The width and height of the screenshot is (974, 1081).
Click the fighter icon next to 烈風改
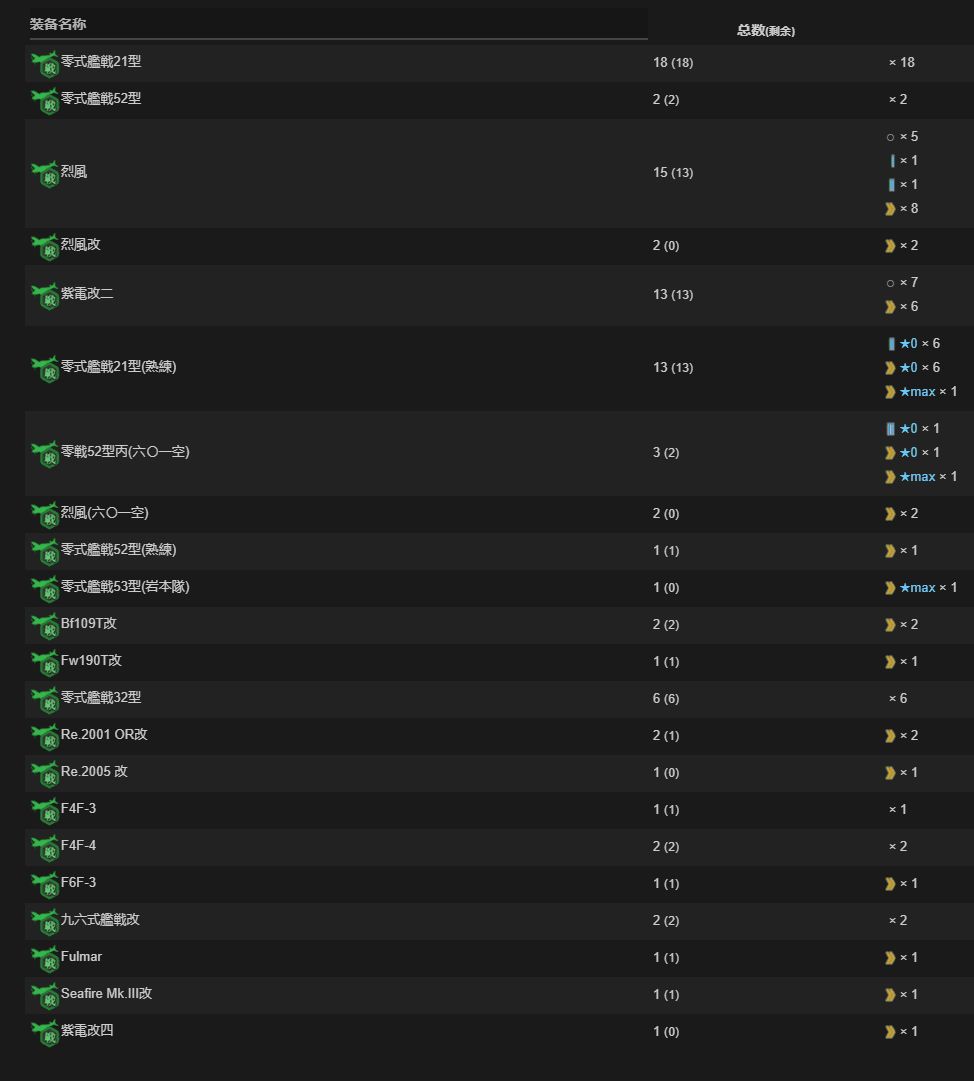(x=45, y=247)
